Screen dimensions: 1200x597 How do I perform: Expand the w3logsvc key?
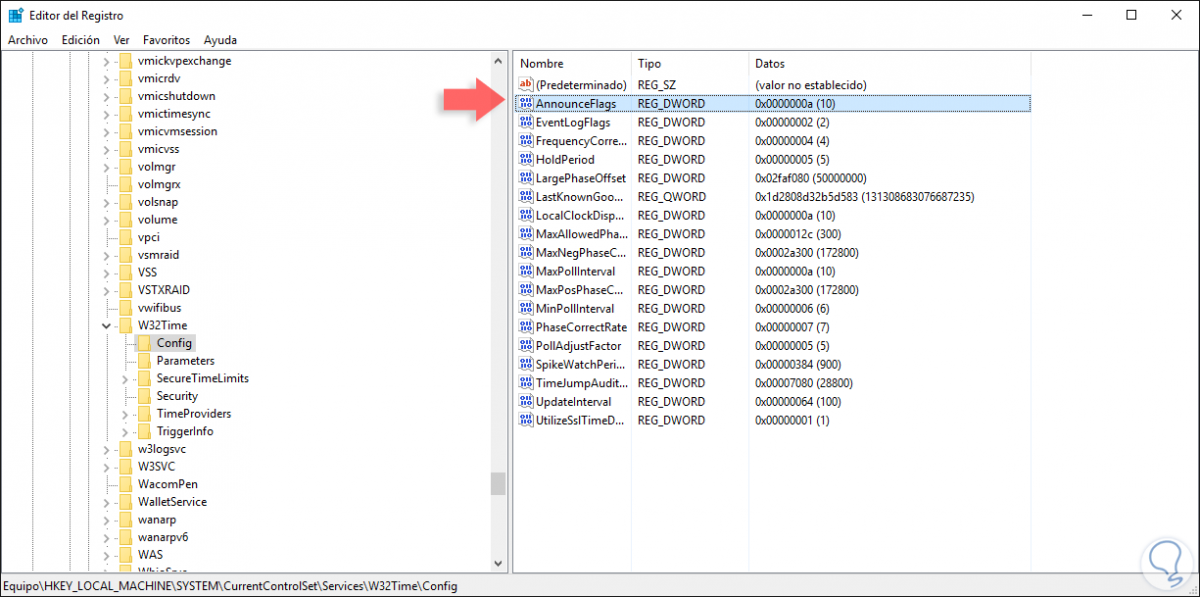(x=106, y=449)
